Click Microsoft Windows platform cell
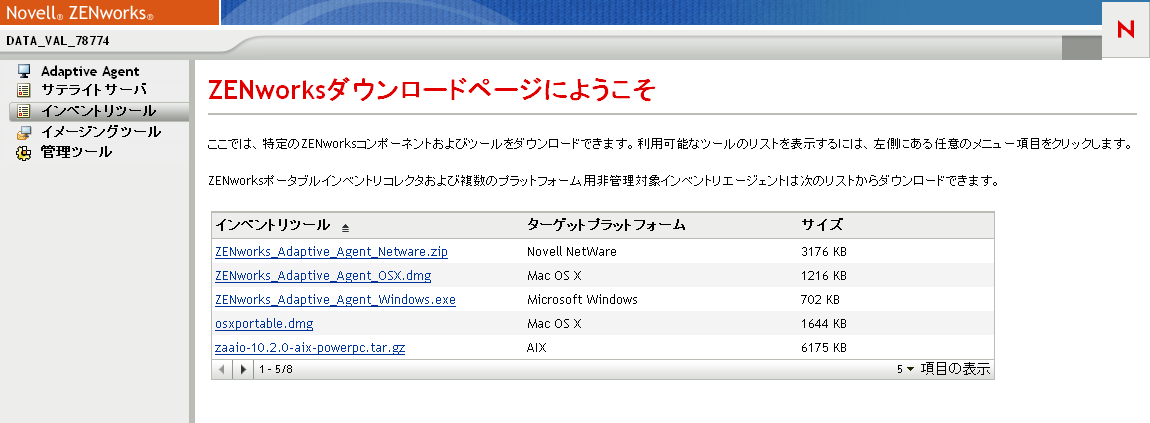Viewport: 1150px width, 423px height. tap(582, 300)
